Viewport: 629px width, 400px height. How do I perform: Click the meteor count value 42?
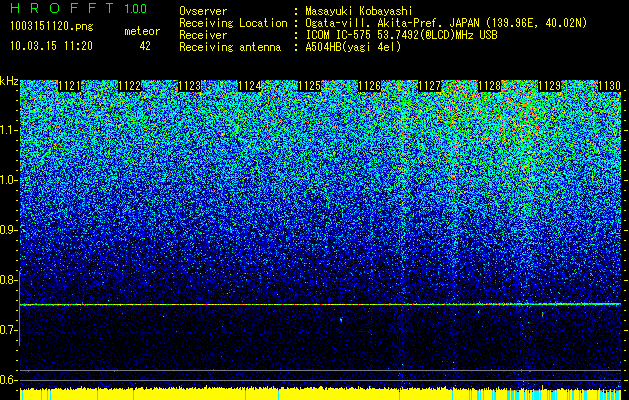tap(145, 46)
